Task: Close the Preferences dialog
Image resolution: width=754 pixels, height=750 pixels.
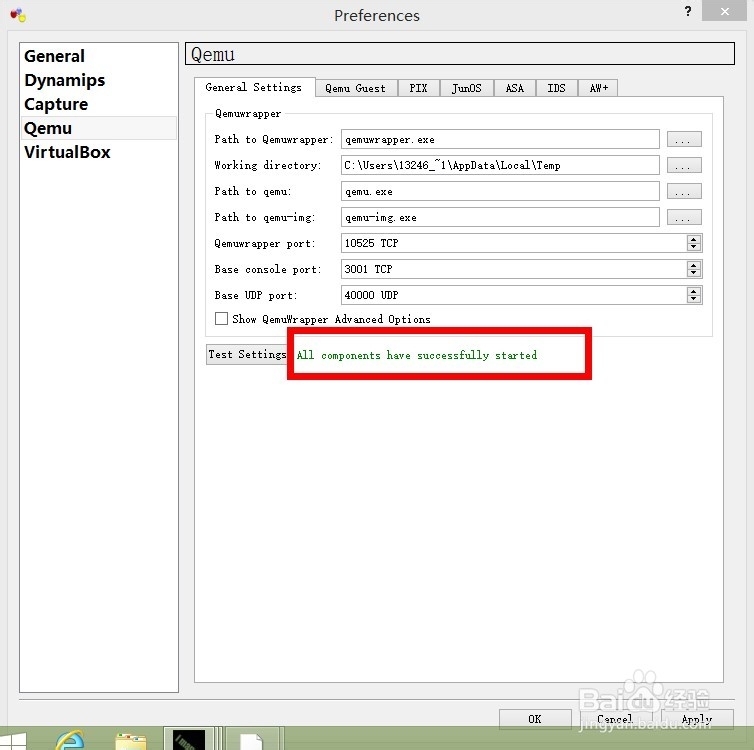Action: [724, 11]
